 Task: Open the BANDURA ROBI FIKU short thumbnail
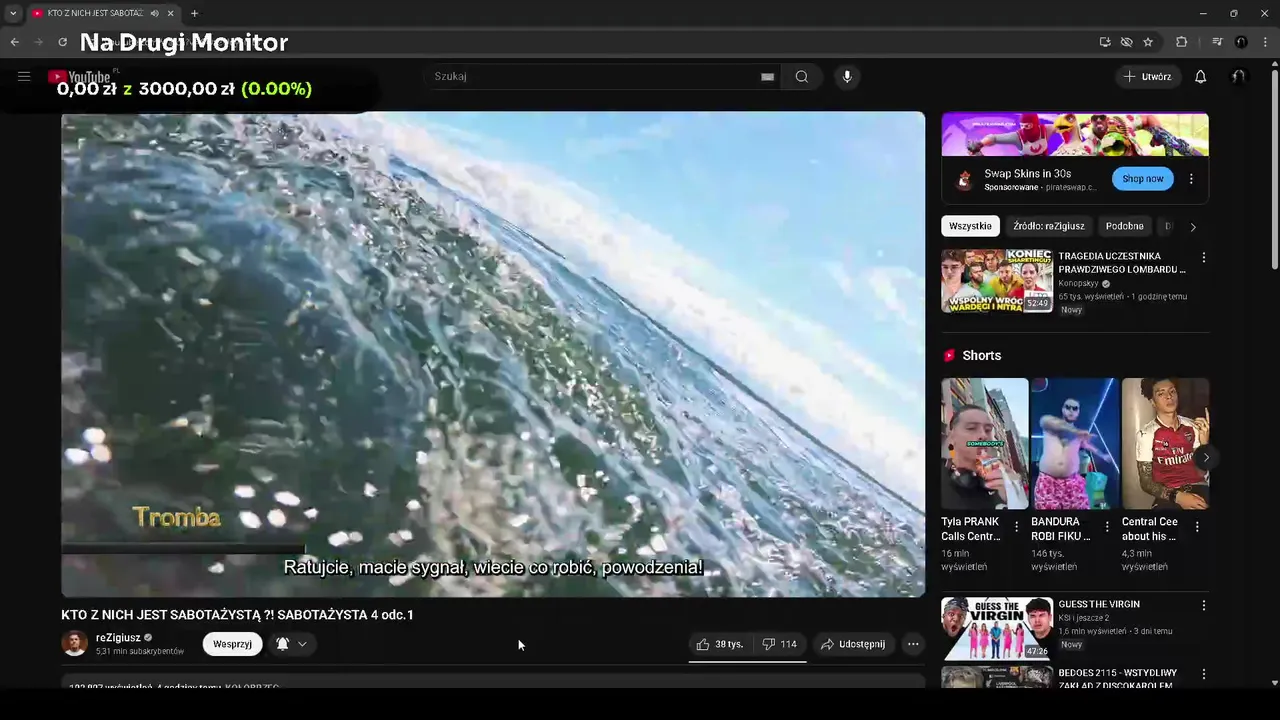click(1074, 444)
